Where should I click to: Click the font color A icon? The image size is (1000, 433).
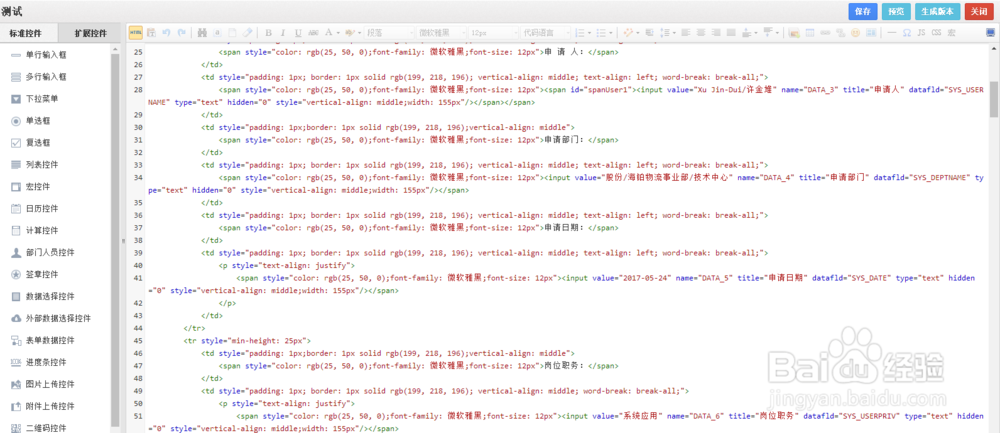pos(328,33)
